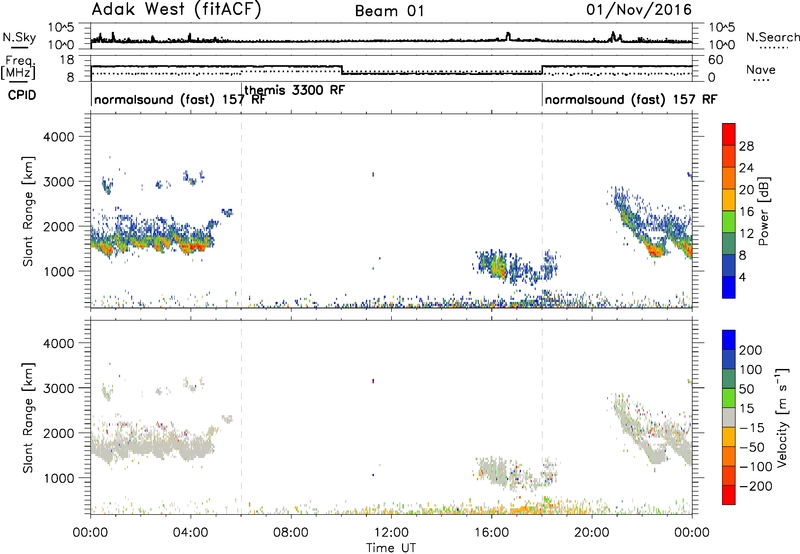This screenshot has height=554, width=800.
Task: Click the "16:00" time tick label
Action: 491,533
